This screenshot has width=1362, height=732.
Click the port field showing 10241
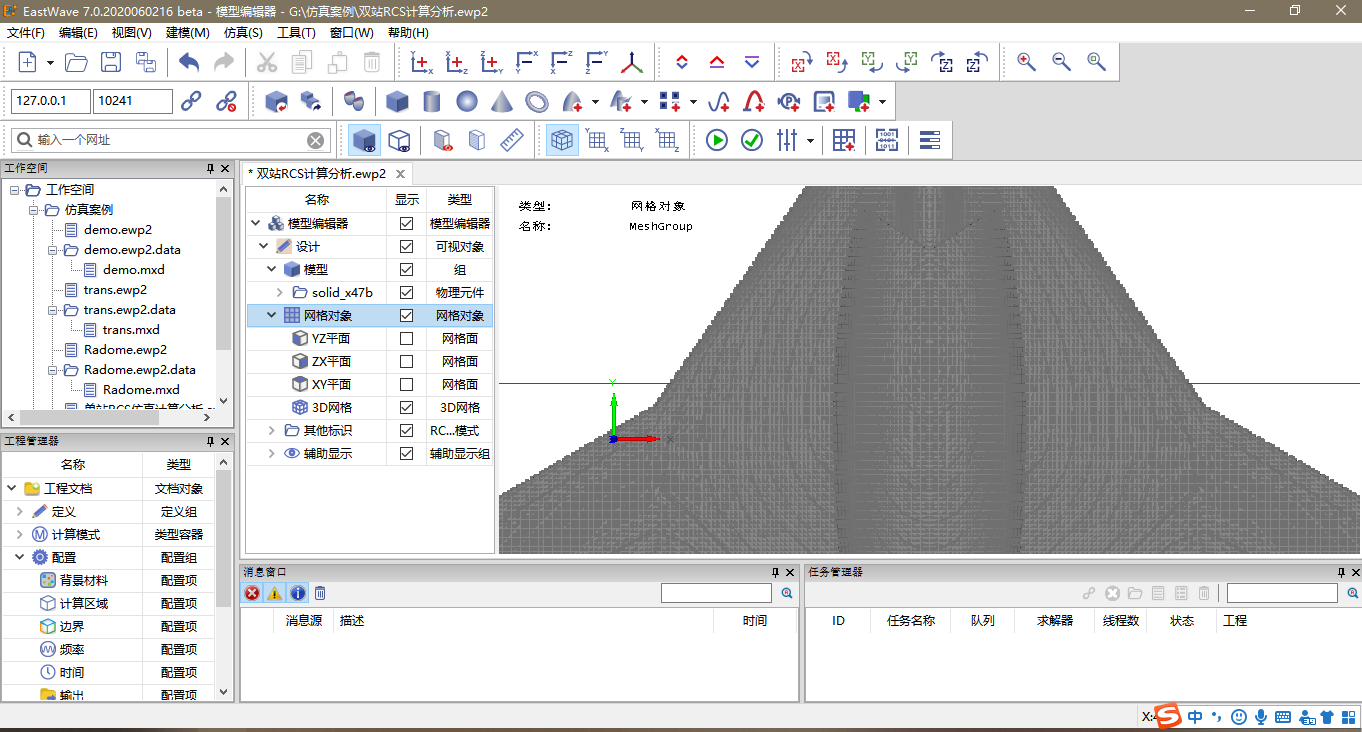click(x=133, y=101)
